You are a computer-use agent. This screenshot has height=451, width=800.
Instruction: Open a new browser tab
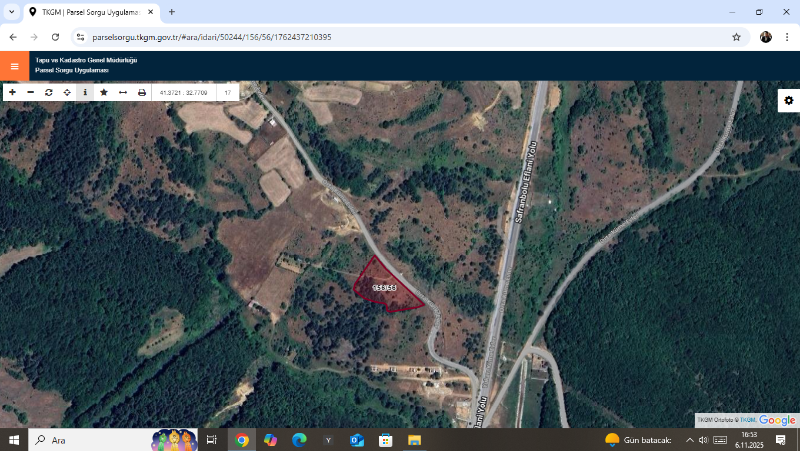pos(172,12)
